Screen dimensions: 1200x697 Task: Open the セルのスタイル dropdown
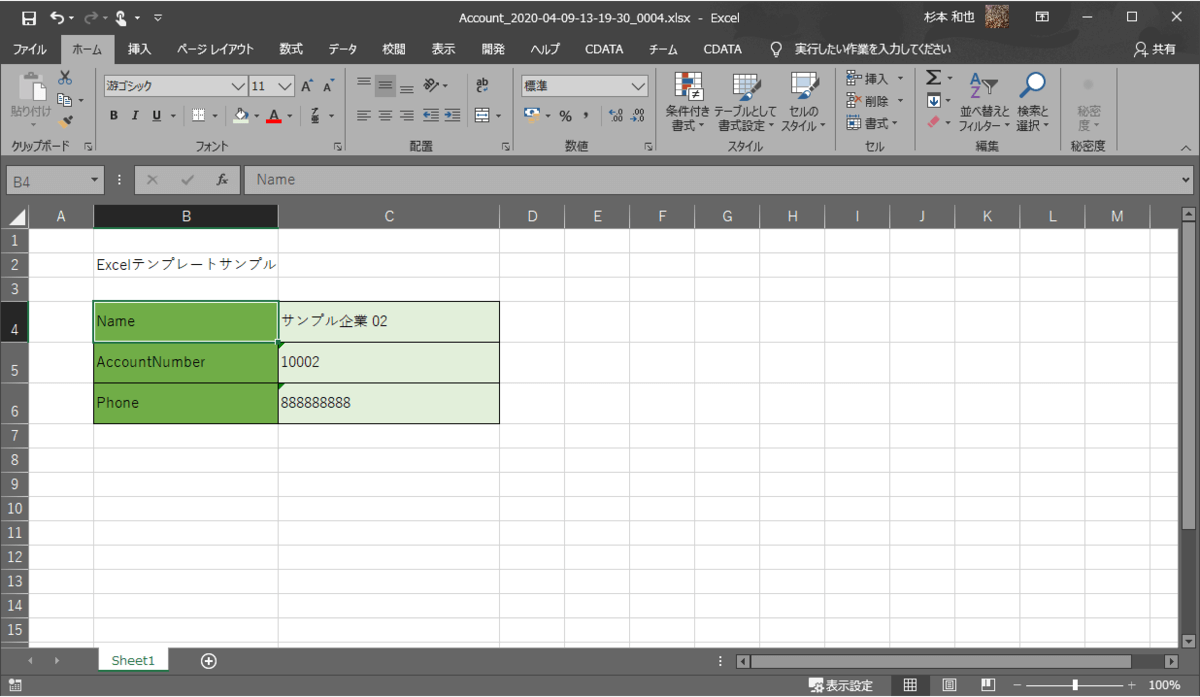(x=803, y=102)
